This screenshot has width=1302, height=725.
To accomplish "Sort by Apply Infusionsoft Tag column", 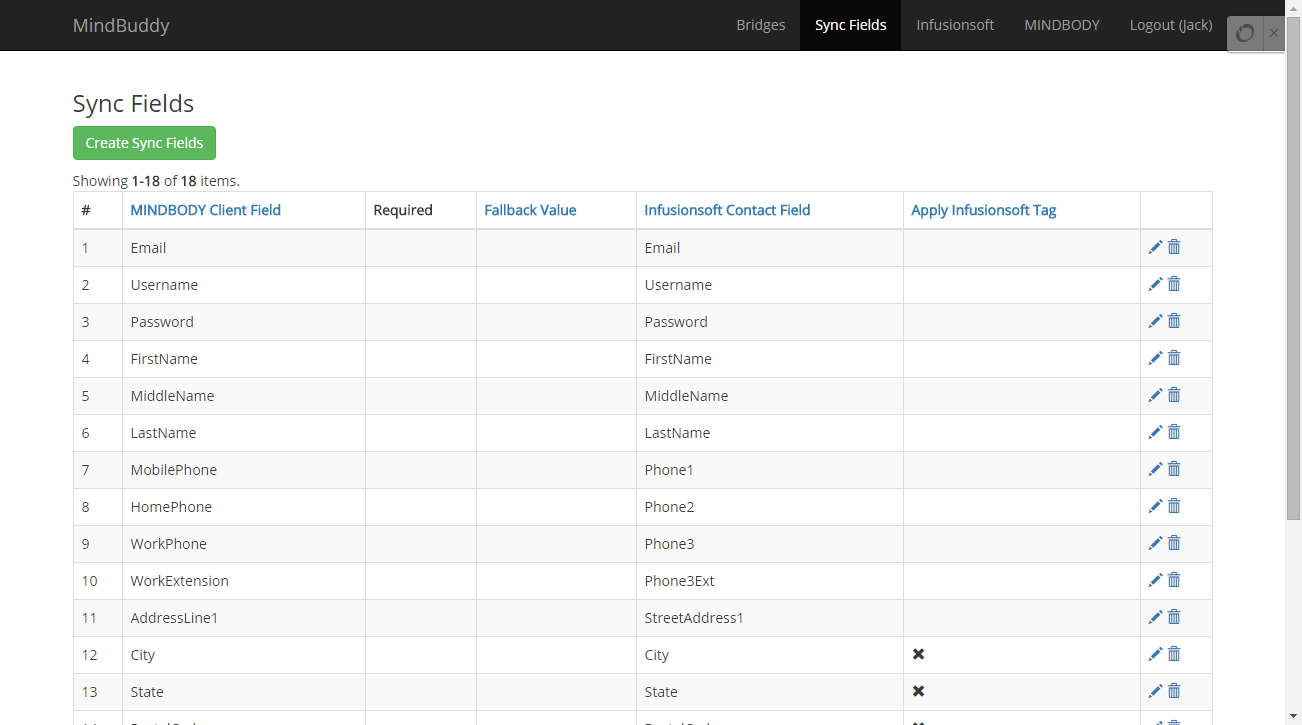I will pos(983,210).
